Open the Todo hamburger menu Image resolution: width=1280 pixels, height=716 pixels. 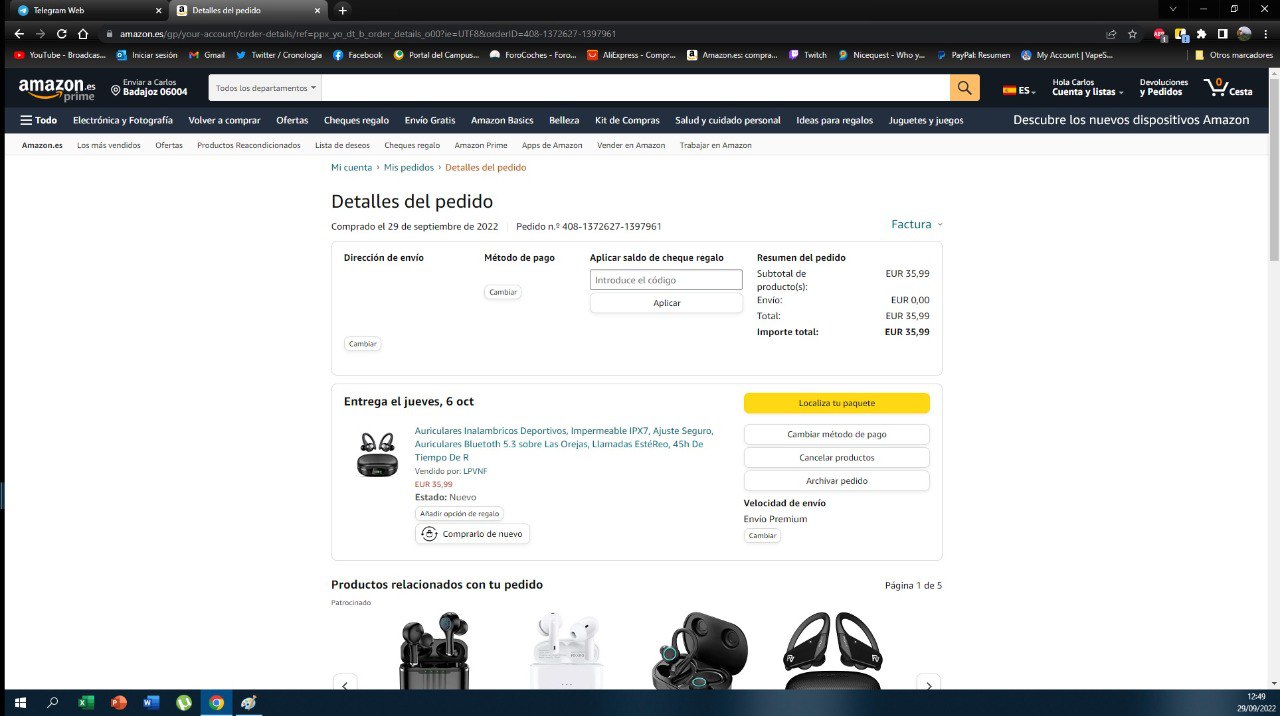coord(39,120)
